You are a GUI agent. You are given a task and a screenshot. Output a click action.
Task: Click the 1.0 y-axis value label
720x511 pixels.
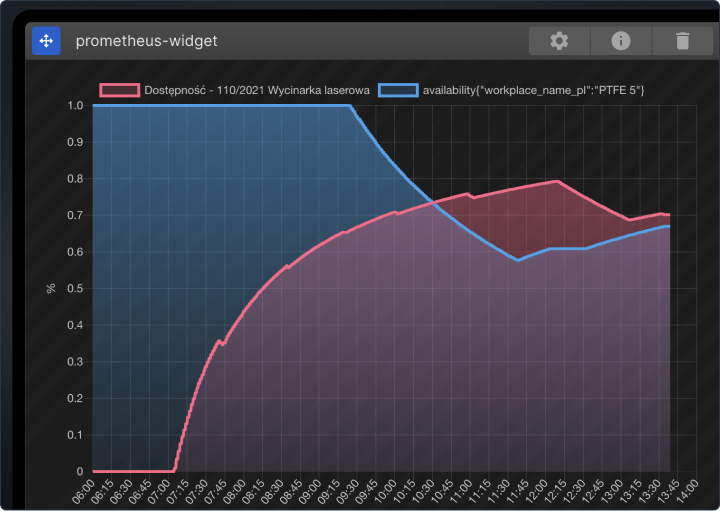coord(76,105)
